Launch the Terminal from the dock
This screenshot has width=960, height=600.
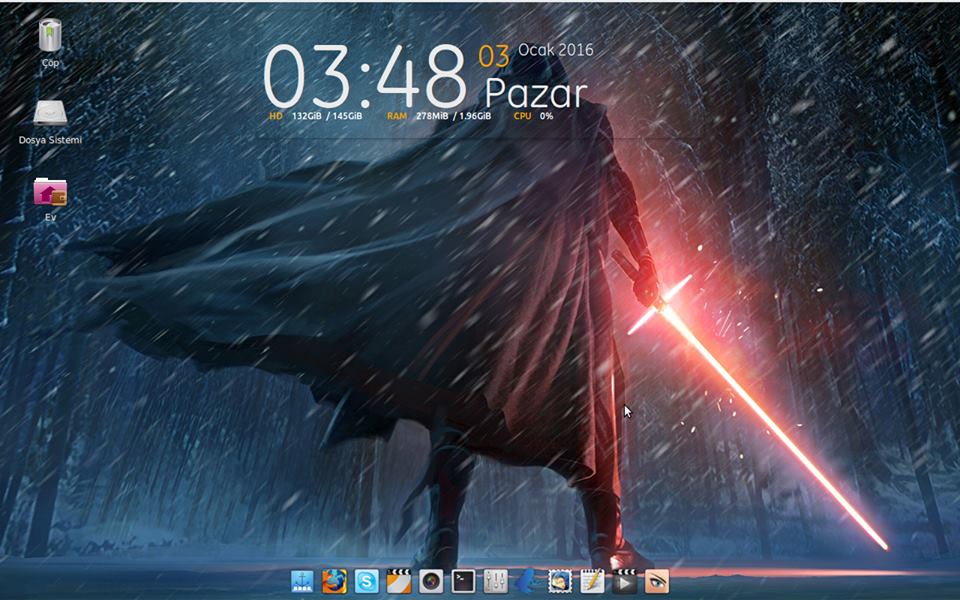[463, 581]
